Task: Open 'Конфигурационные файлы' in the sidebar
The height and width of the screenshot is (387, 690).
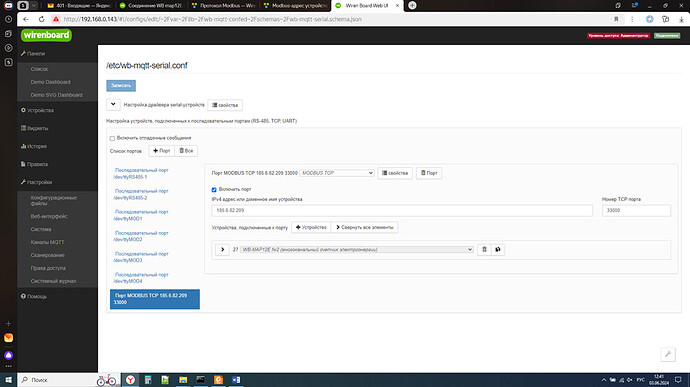Action: coord(54,201)
